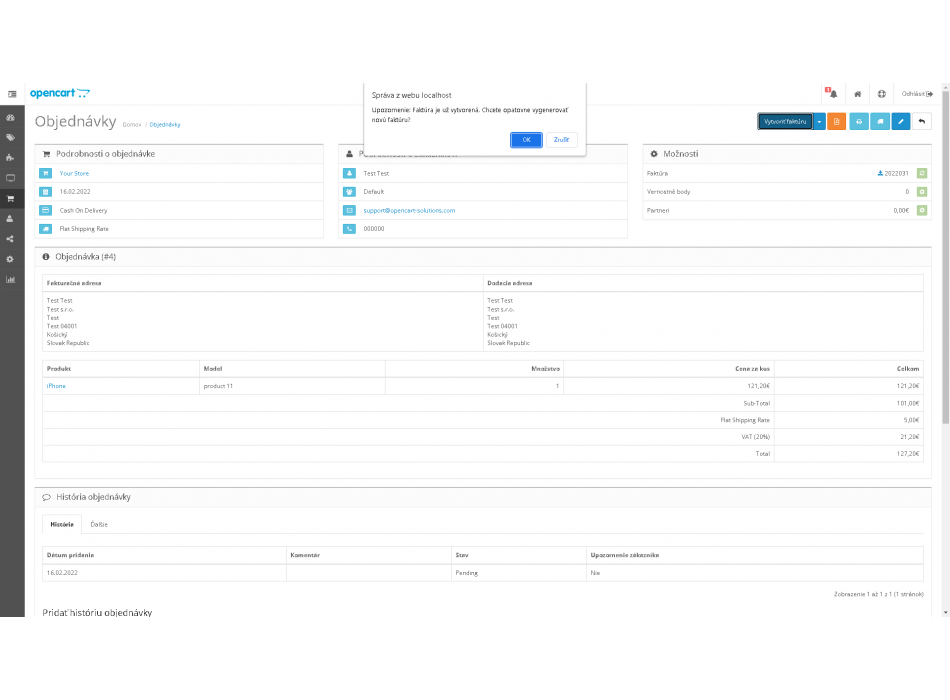Open the notifications bell icon

point(831,93)
